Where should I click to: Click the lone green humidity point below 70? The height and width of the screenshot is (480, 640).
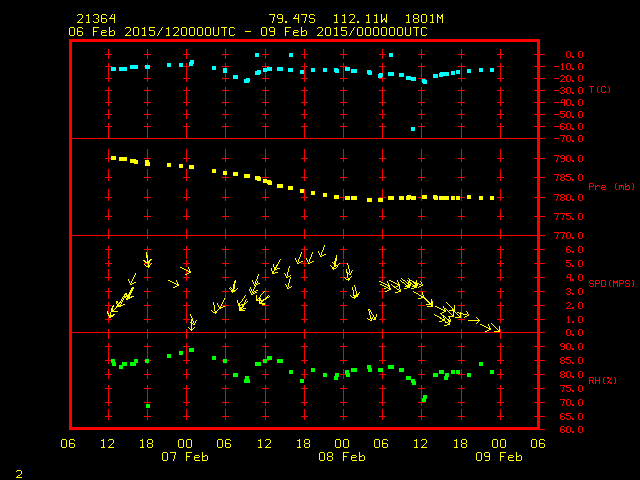pos(148,406)
